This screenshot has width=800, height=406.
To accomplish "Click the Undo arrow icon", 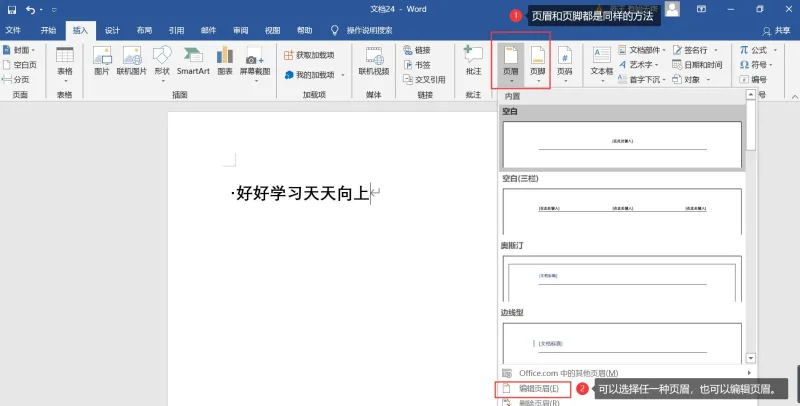I will pos(31,10).
